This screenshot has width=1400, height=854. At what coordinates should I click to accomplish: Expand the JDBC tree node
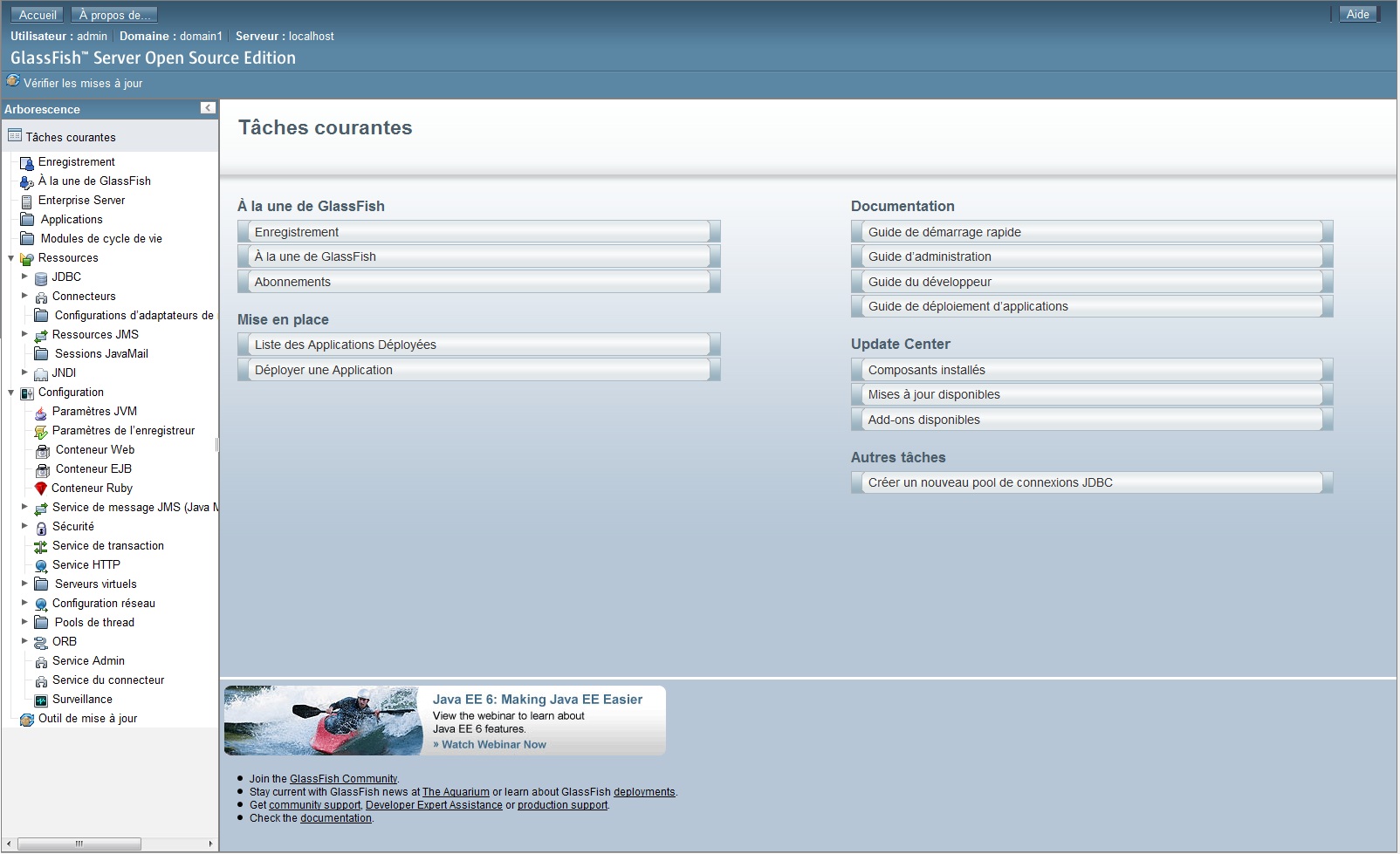(24, 277)
